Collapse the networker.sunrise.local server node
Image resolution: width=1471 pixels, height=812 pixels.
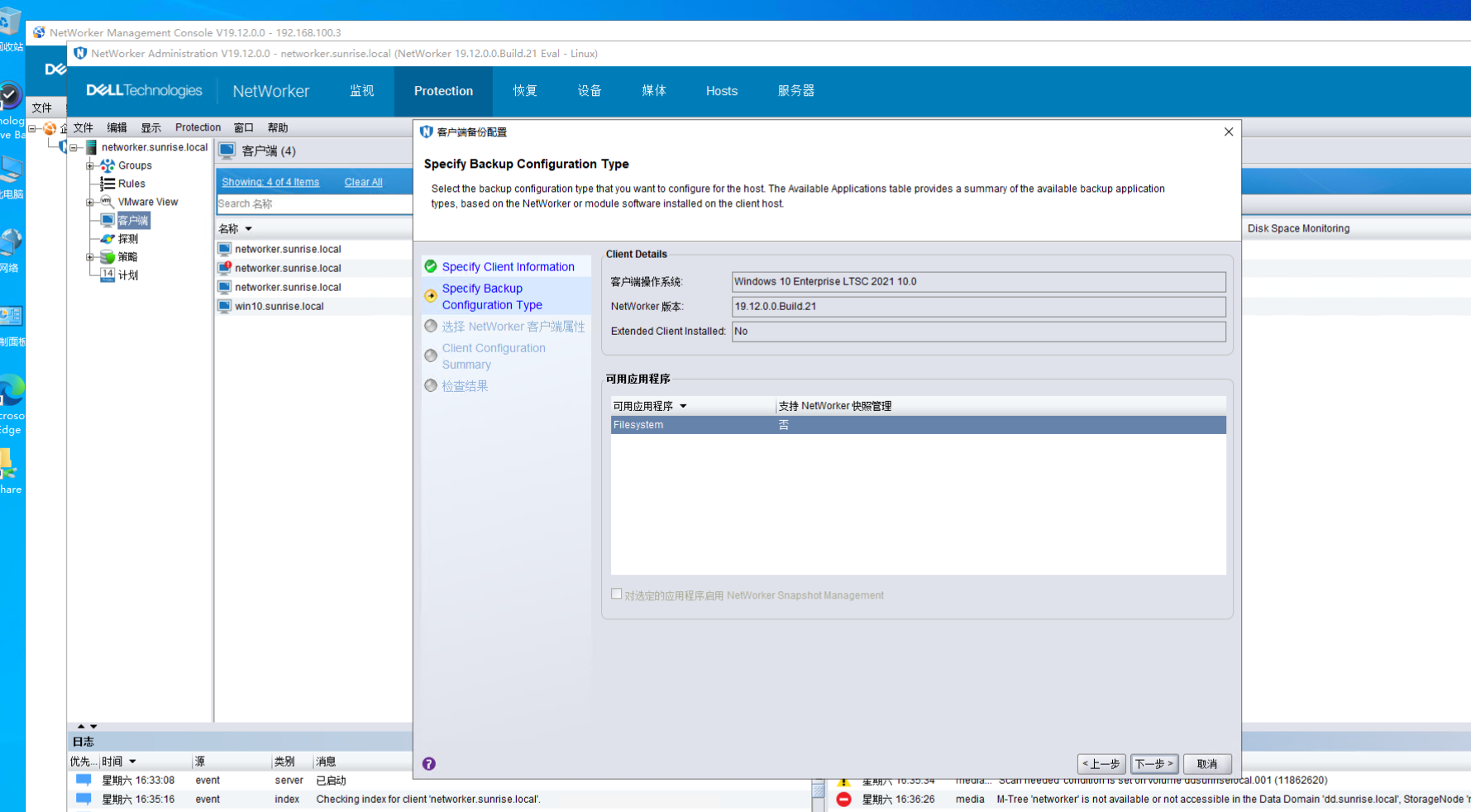74,147
